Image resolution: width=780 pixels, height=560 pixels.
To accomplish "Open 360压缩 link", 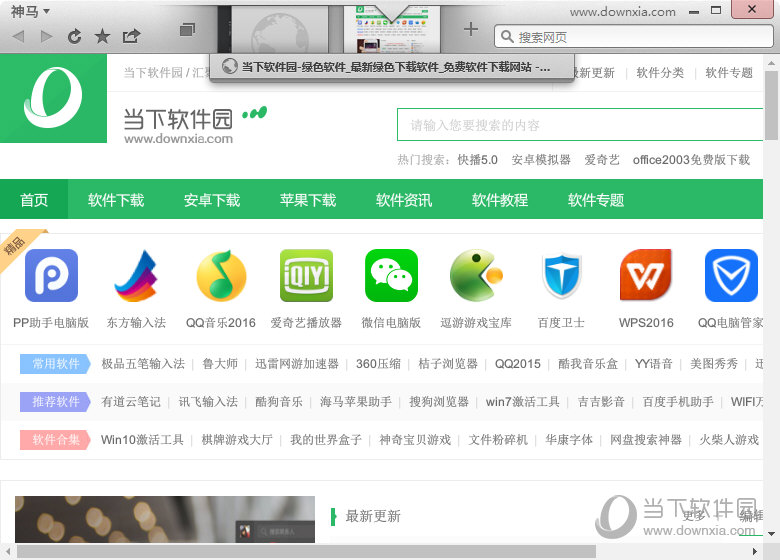I will [378, 364].
